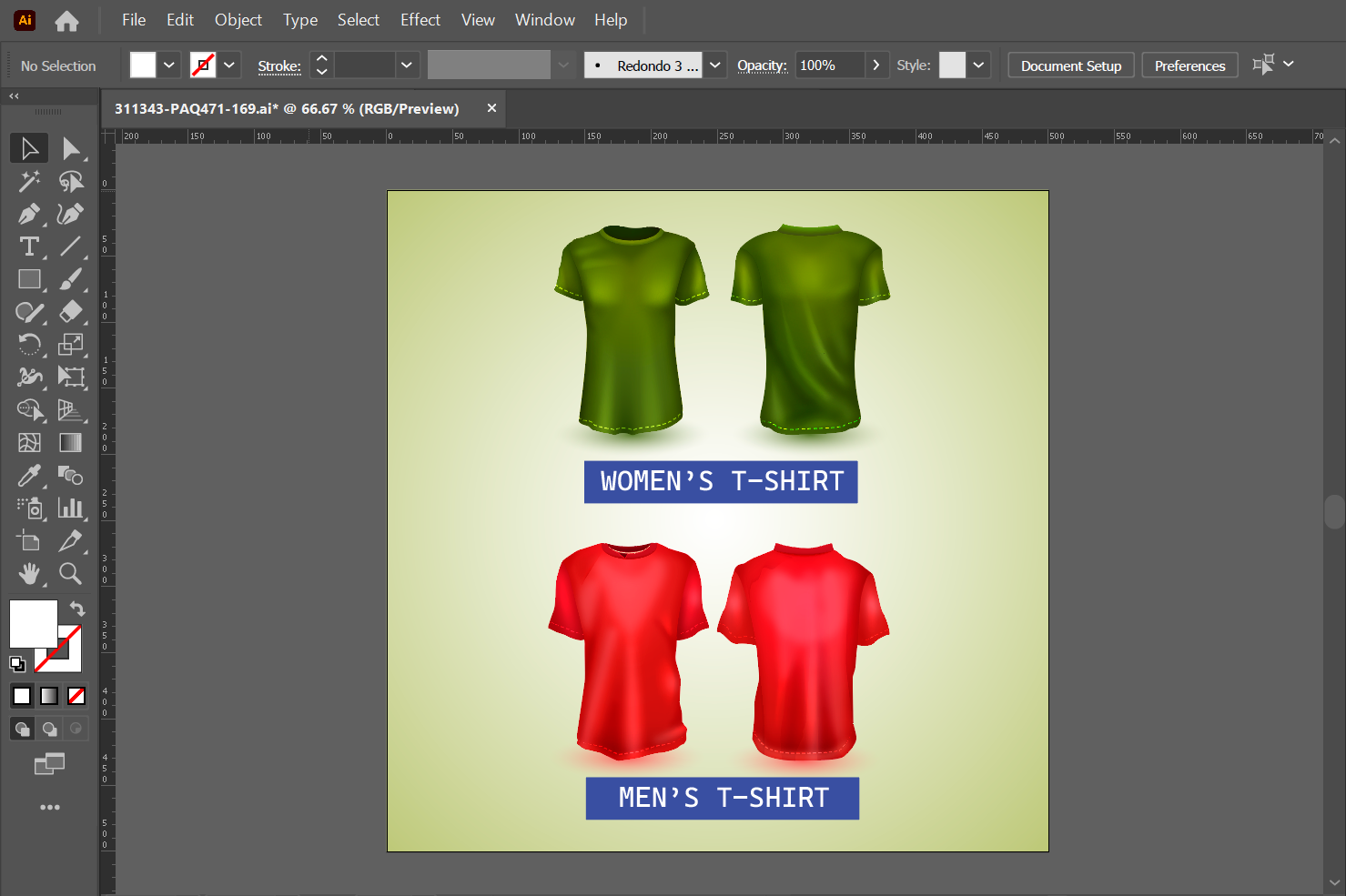Screen dimensions: 1346x896
Task: Select the Mesh tool
Action: 29,442
